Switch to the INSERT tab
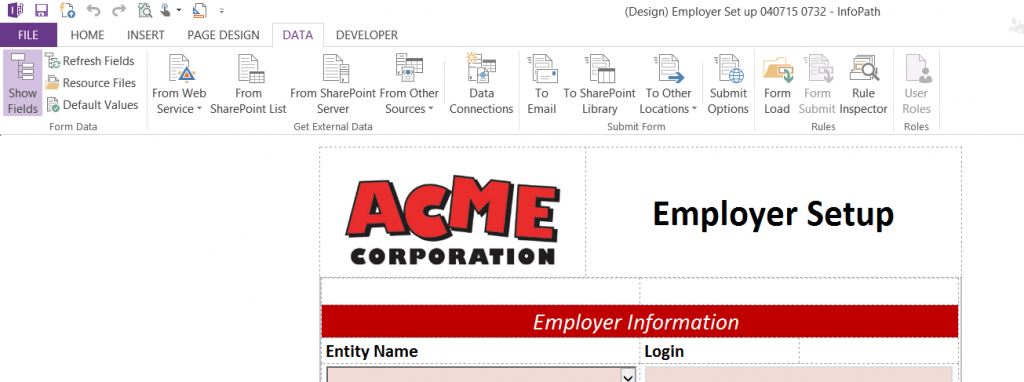 146,35
